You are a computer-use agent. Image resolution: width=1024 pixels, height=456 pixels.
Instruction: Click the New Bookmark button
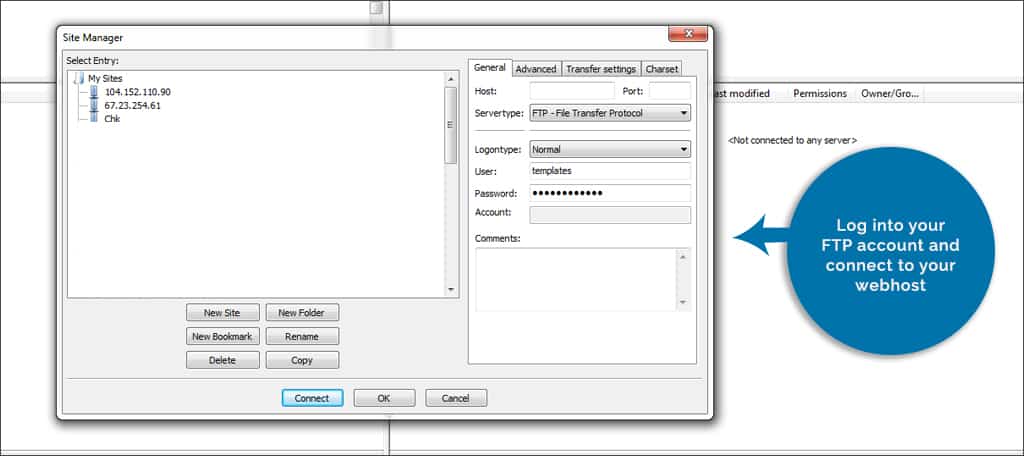tap(223, 336)
